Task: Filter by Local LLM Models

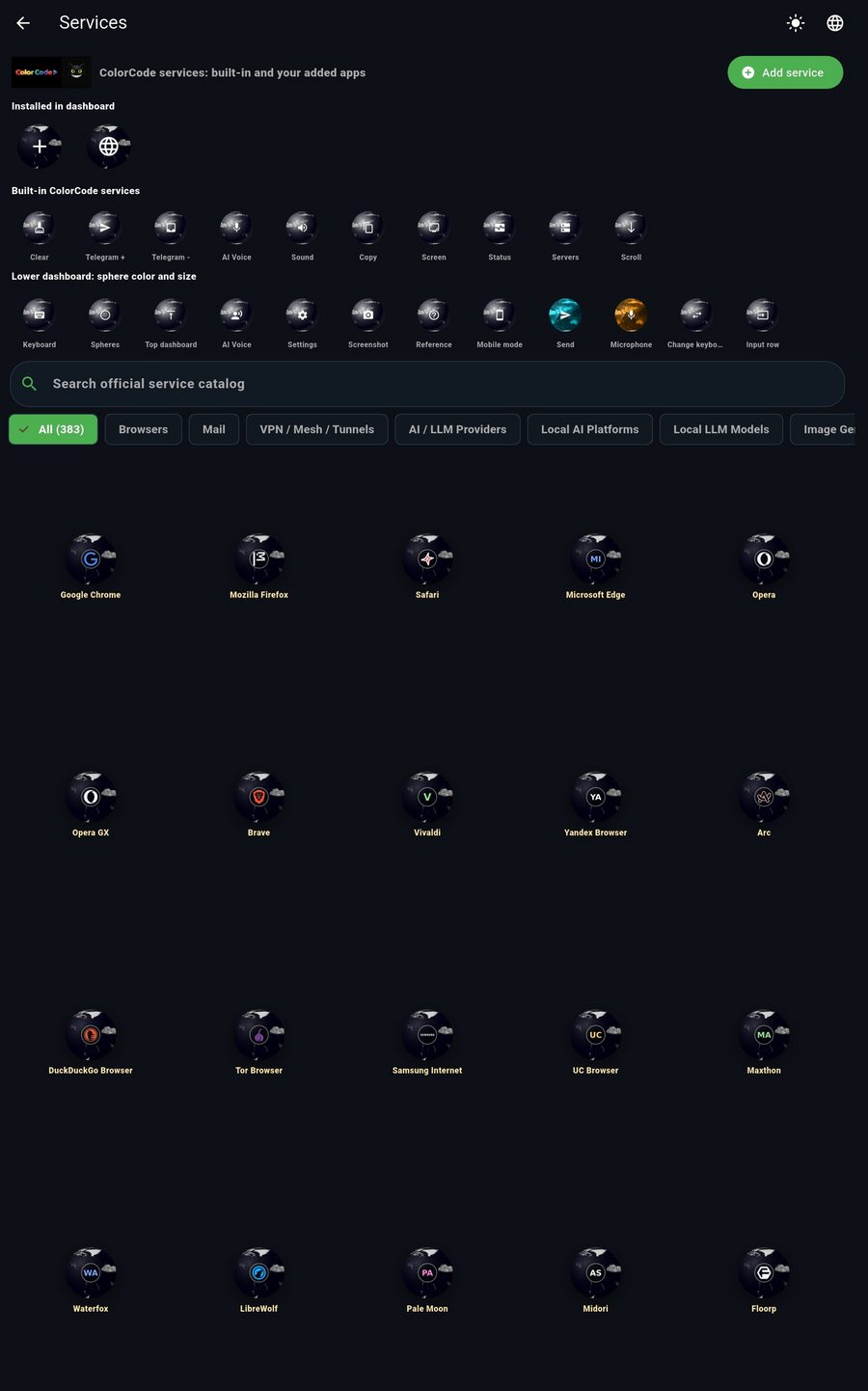Action: (721, 429)
